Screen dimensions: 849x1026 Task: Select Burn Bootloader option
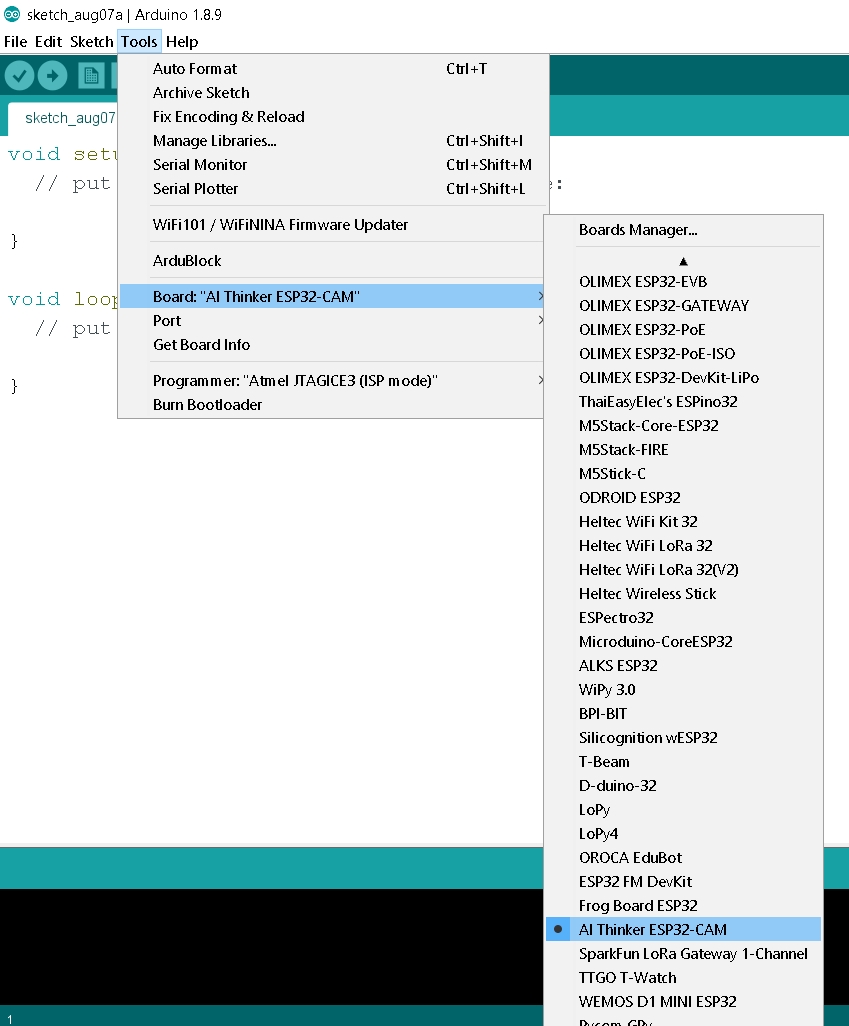pos(207,405)
